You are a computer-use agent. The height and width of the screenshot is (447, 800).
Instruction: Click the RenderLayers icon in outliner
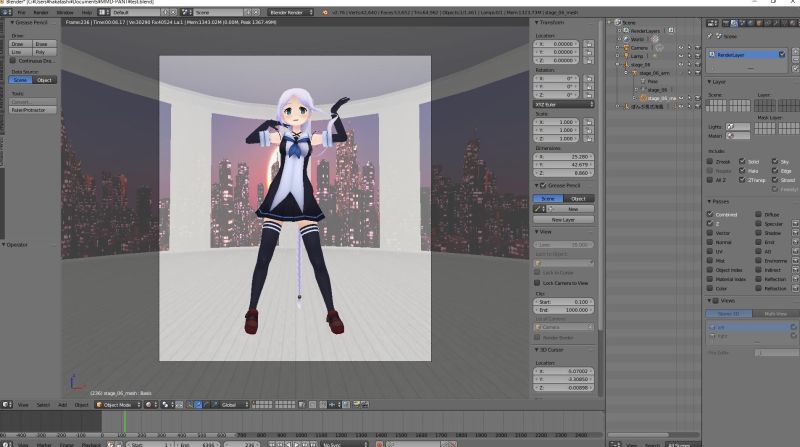tap(627, 31)
